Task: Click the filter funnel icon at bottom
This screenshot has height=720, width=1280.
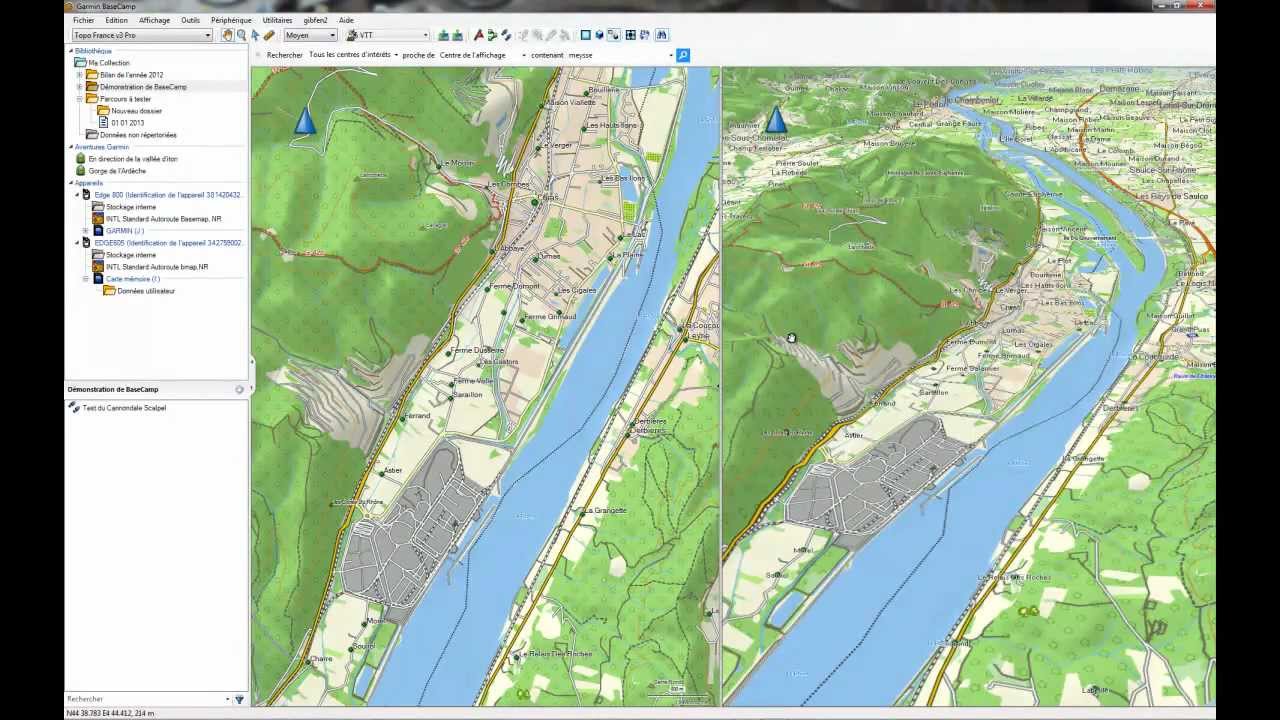Action: click(239, 699)
